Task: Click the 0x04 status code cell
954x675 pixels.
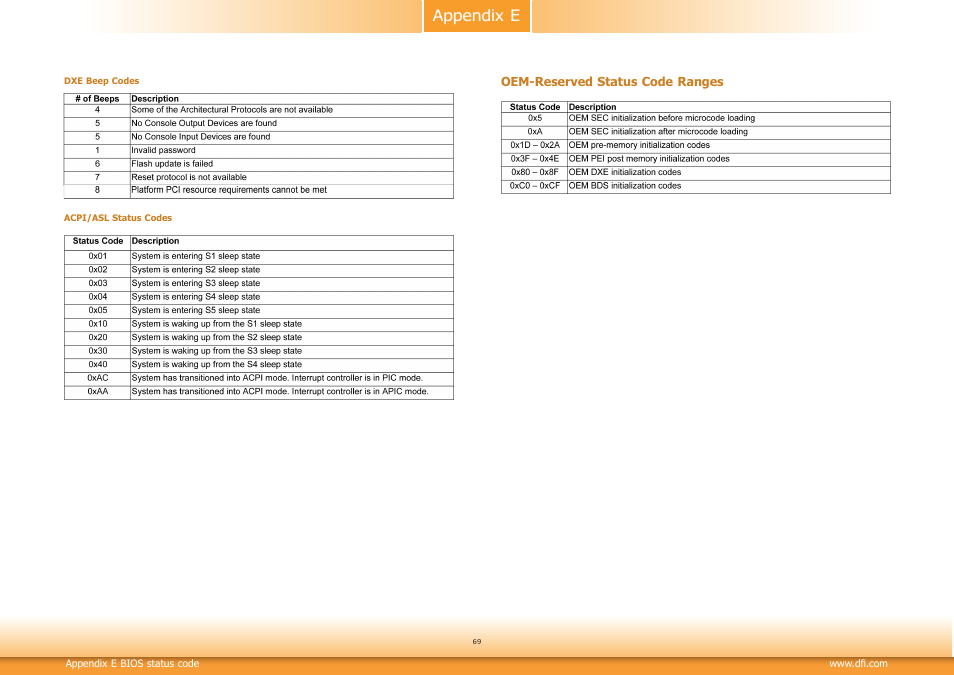Action: coord(97,297)
